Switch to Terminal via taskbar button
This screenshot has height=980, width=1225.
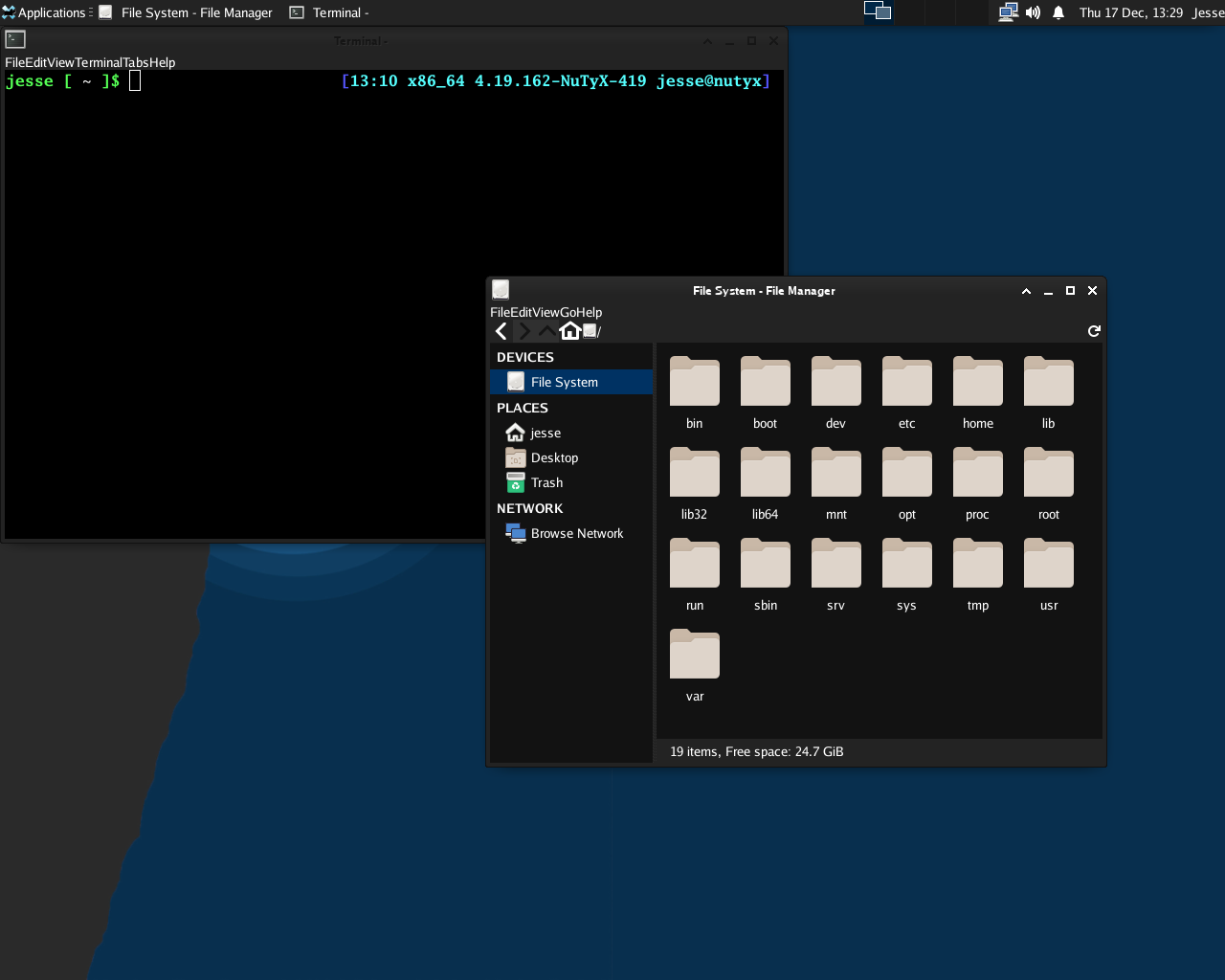click(x=330, y=12)
